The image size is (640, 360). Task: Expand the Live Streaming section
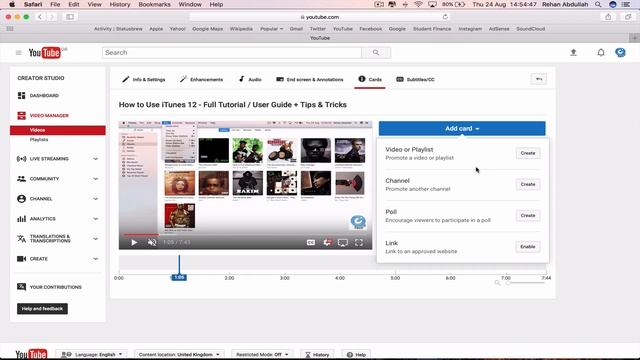point(96,159)
